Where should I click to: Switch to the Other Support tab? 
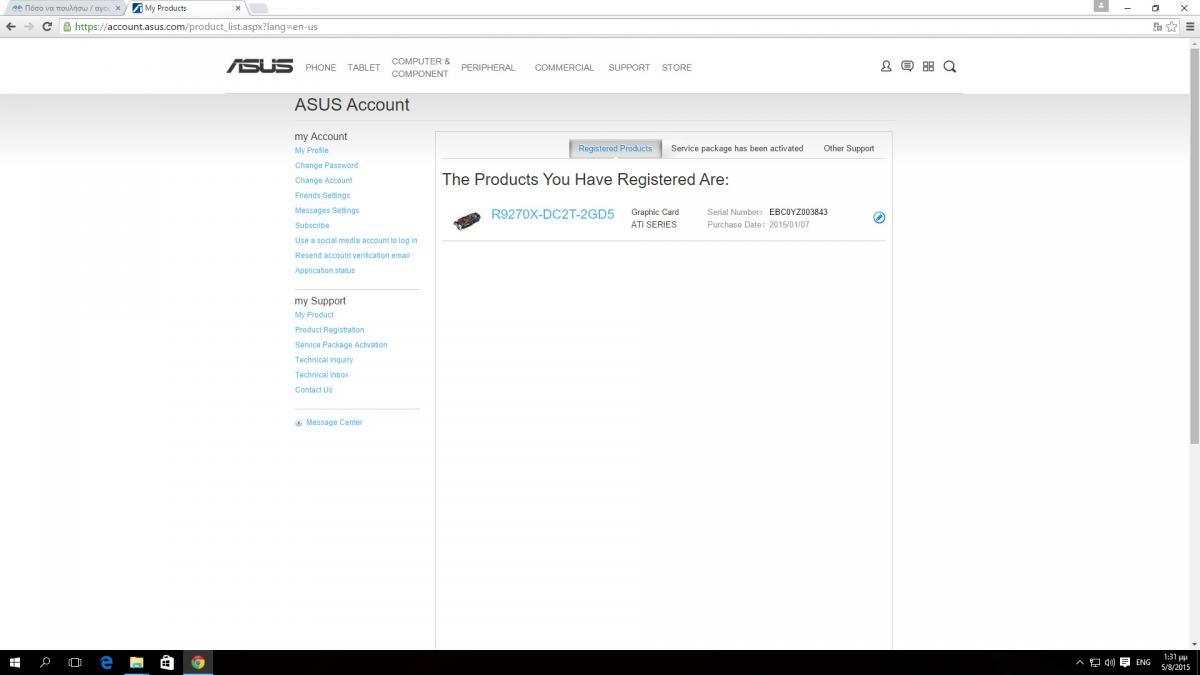849,149
